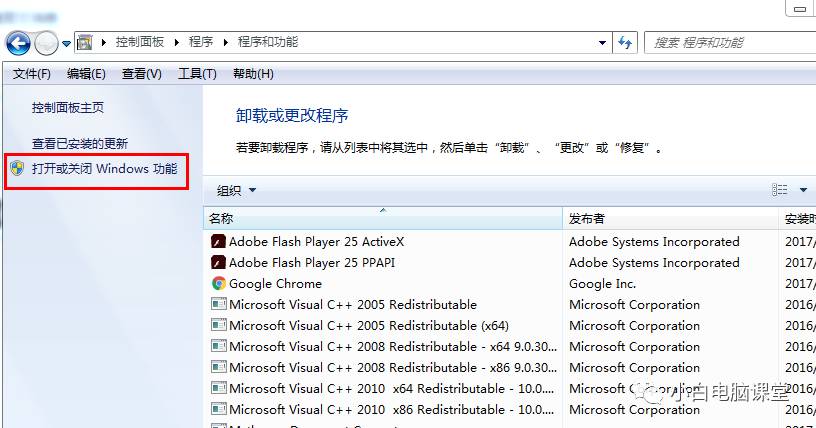This screenshot has width=816, height=428.
Task: Click Microsoft Corporation in 2005 Redistributable (x64) row
Action: (634, 325)
